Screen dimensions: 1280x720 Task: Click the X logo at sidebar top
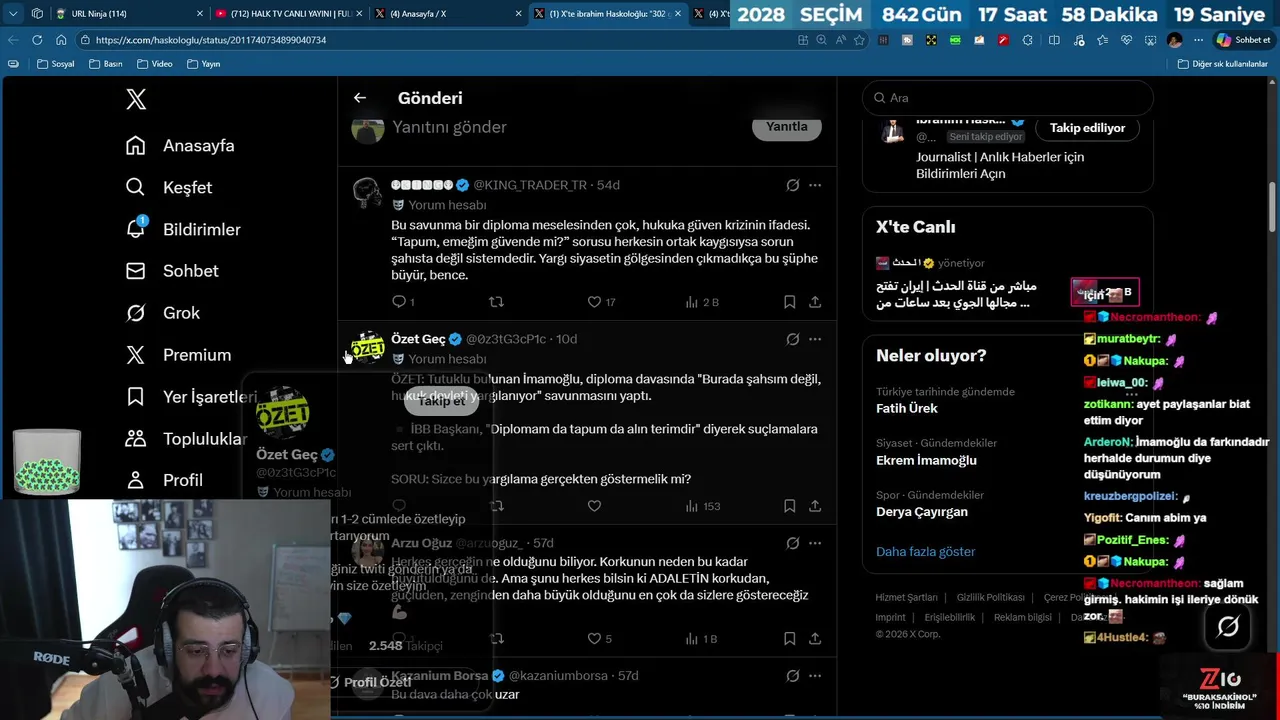(136, 99)
